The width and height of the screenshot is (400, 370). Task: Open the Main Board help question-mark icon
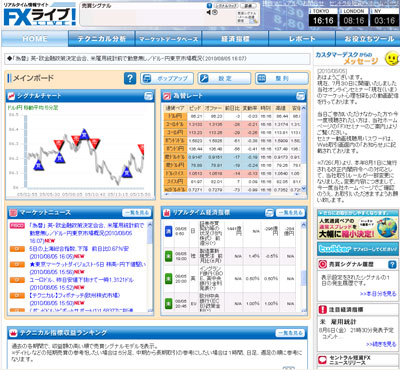(x=130, y=78)
